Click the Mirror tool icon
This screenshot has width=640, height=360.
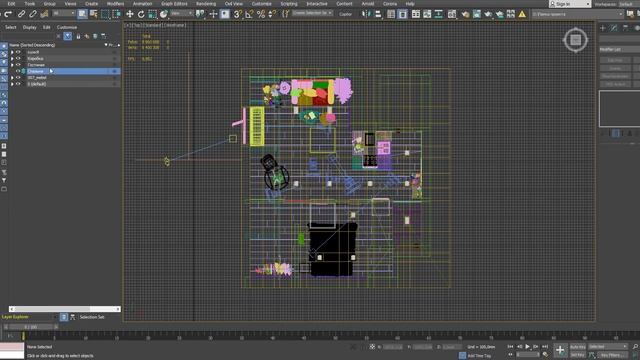pyautogui.click(x=366, y=14)
